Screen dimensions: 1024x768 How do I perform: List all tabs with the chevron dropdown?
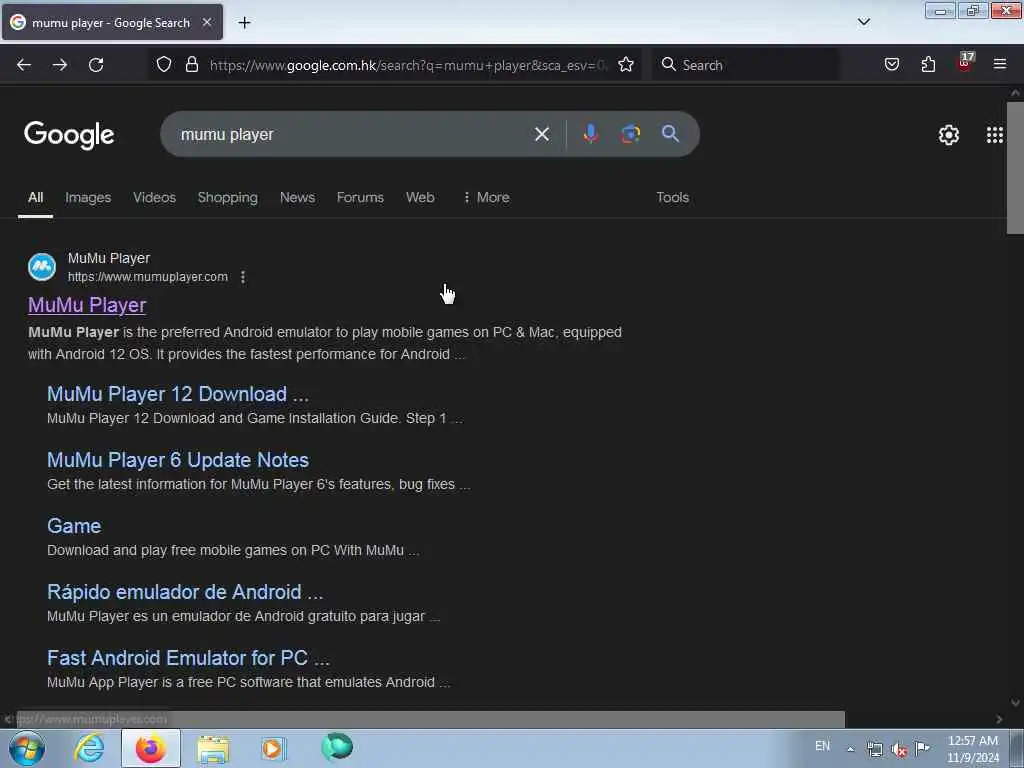click(863, 22)
